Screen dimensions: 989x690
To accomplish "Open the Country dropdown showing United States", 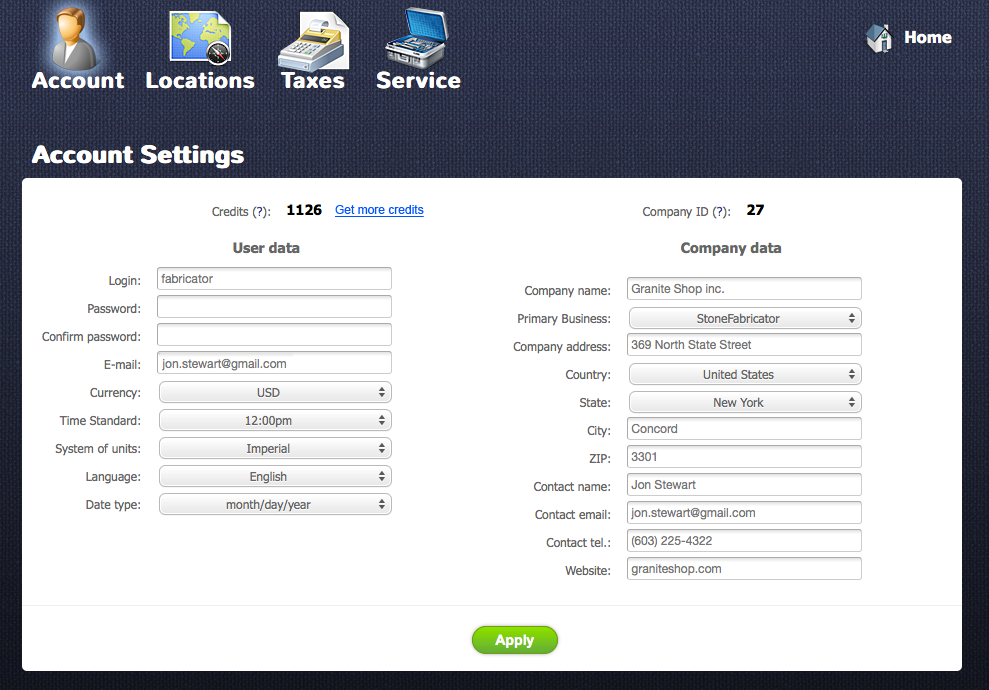I will click(x=744, y=373).
